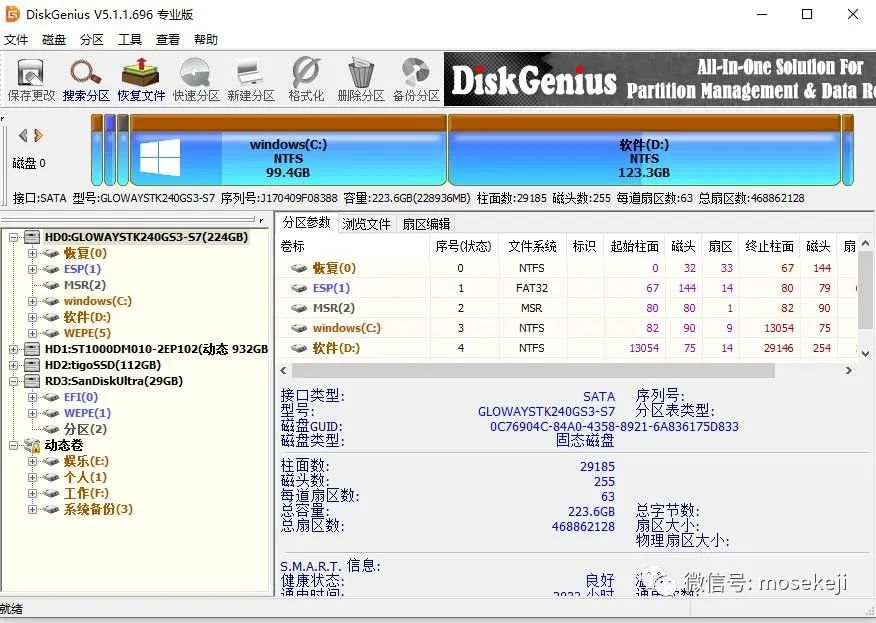
Task: Click the Quick Partition (快速分区) toolbar icon
Action: point(196,79)
